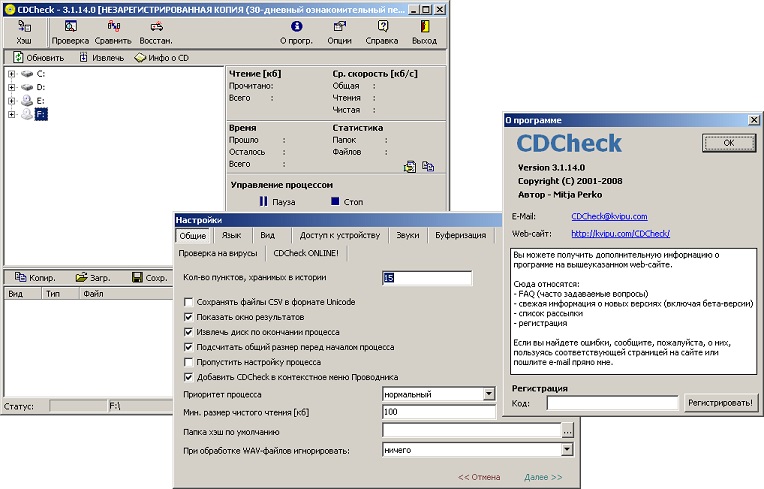
Task: Click the history items count field
Action: tap(427, 278)
